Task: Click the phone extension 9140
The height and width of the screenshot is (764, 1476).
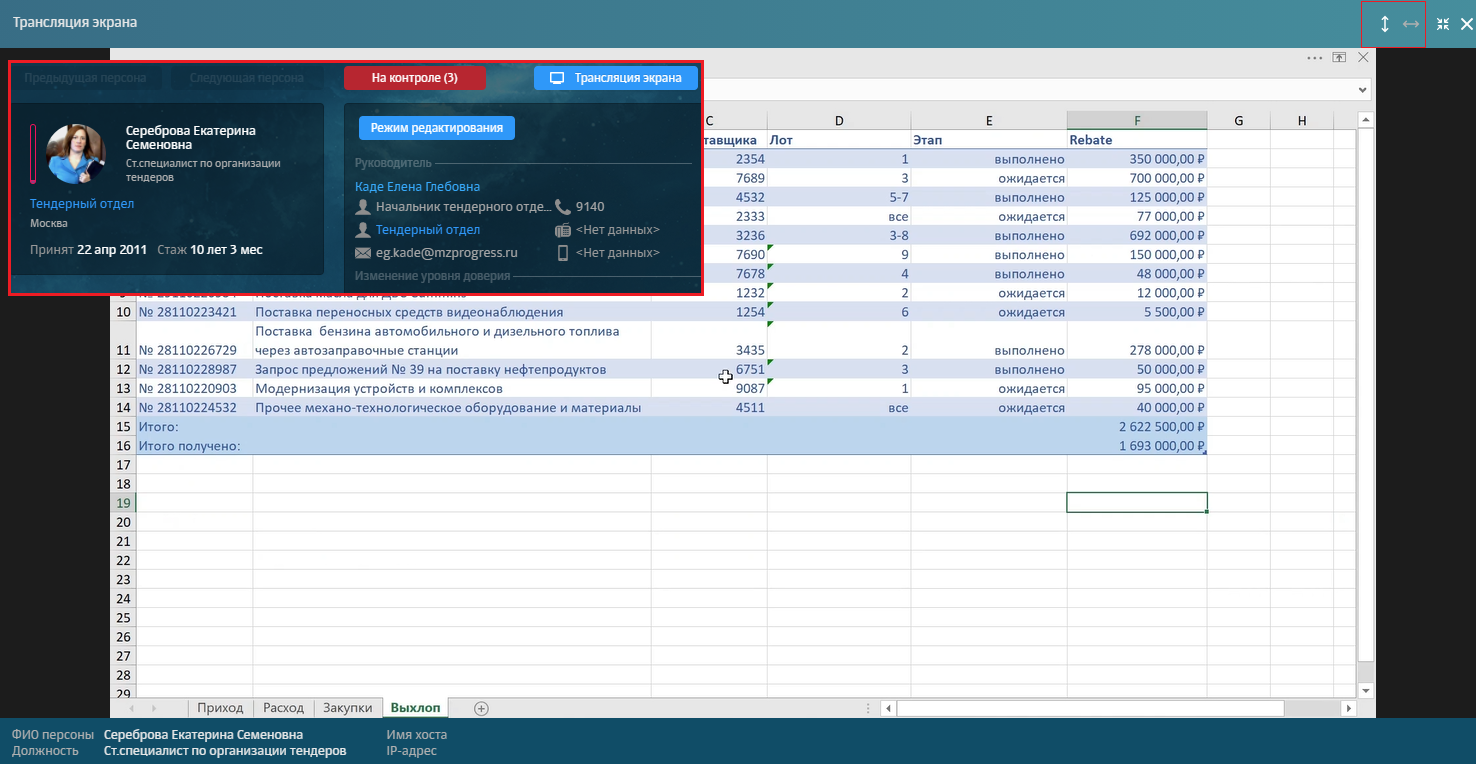Action: [x=590, y=207]
